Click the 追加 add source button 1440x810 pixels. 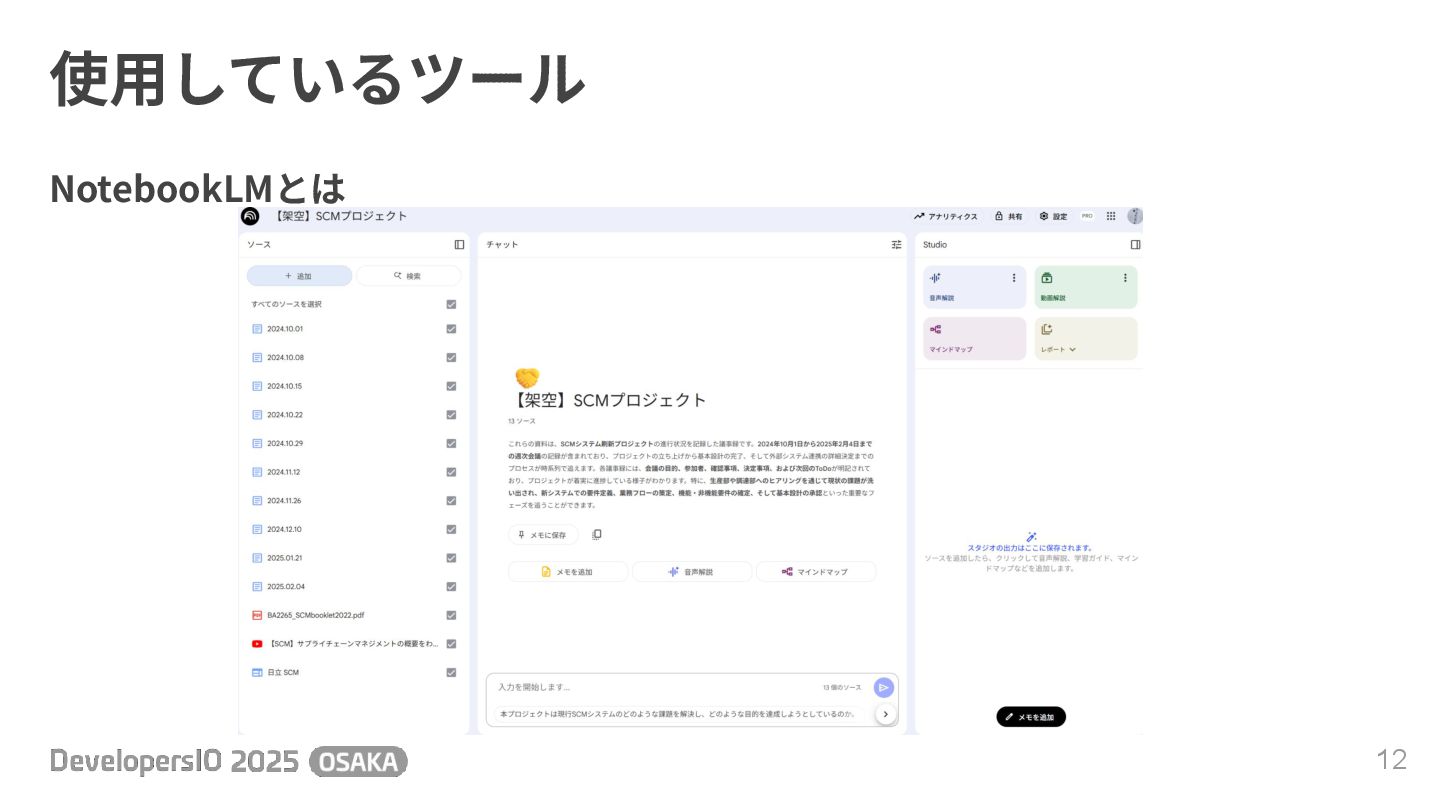tap(299, 276)
